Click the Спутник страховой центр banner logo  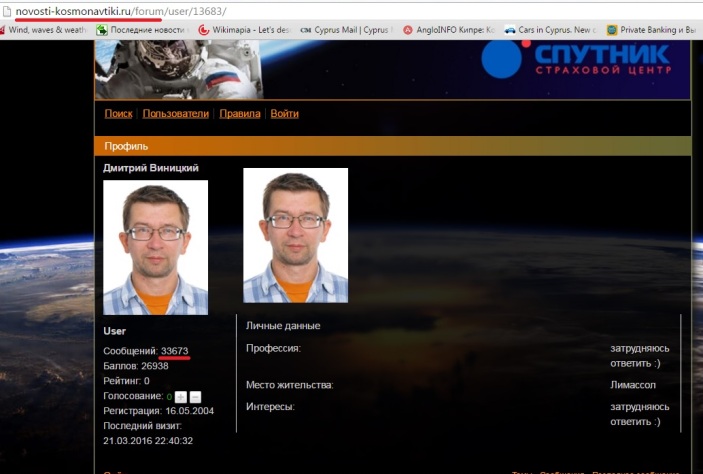coord(577,59)
